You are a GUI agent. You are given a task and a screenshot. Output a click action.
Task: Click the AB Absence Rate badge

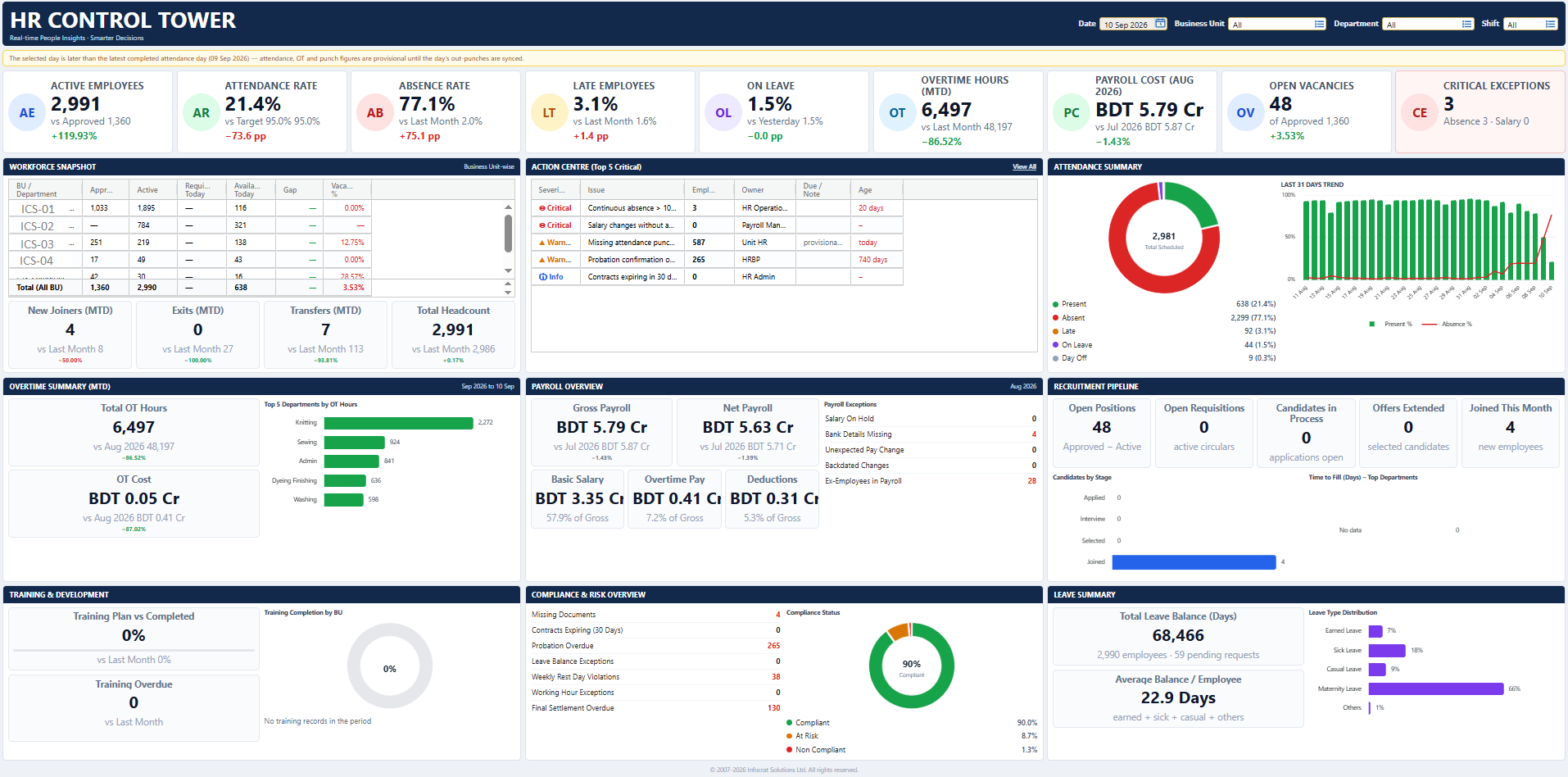click(x=375, y=113)
